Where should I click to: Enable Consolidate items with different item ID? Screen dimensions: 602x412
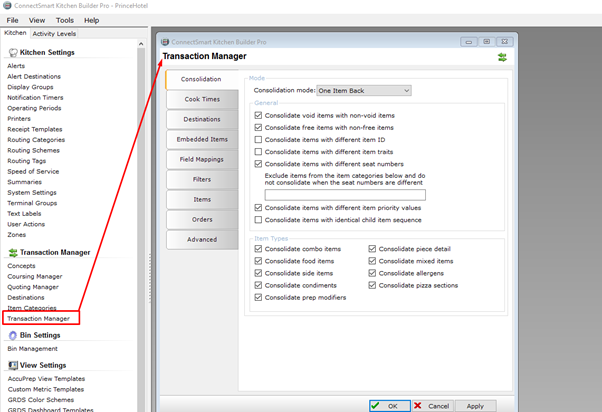[259, 139]
